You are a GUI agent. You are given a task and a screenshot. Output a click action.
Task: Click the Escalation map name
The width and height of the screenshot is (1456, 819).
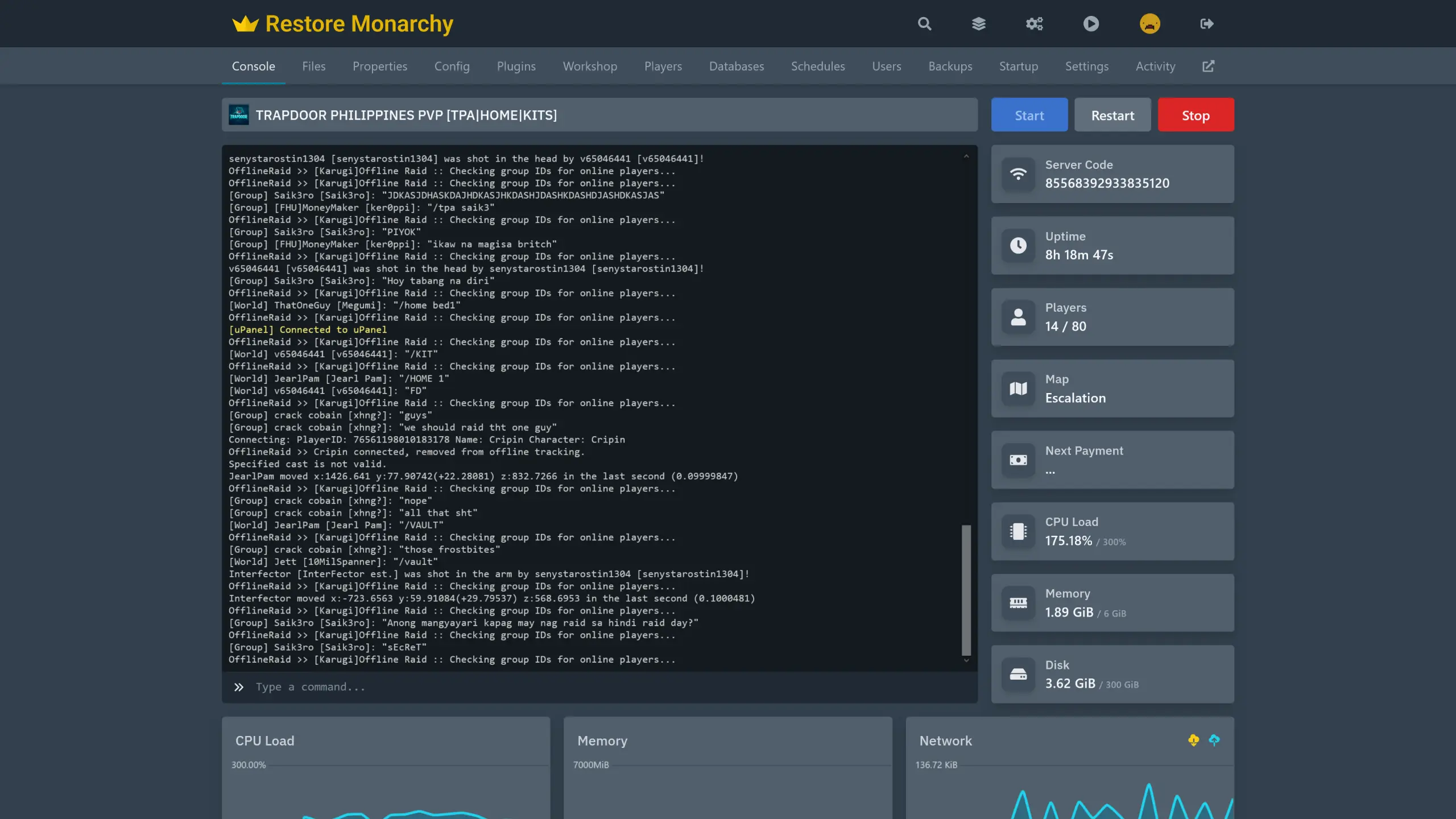click(1075, 398)
